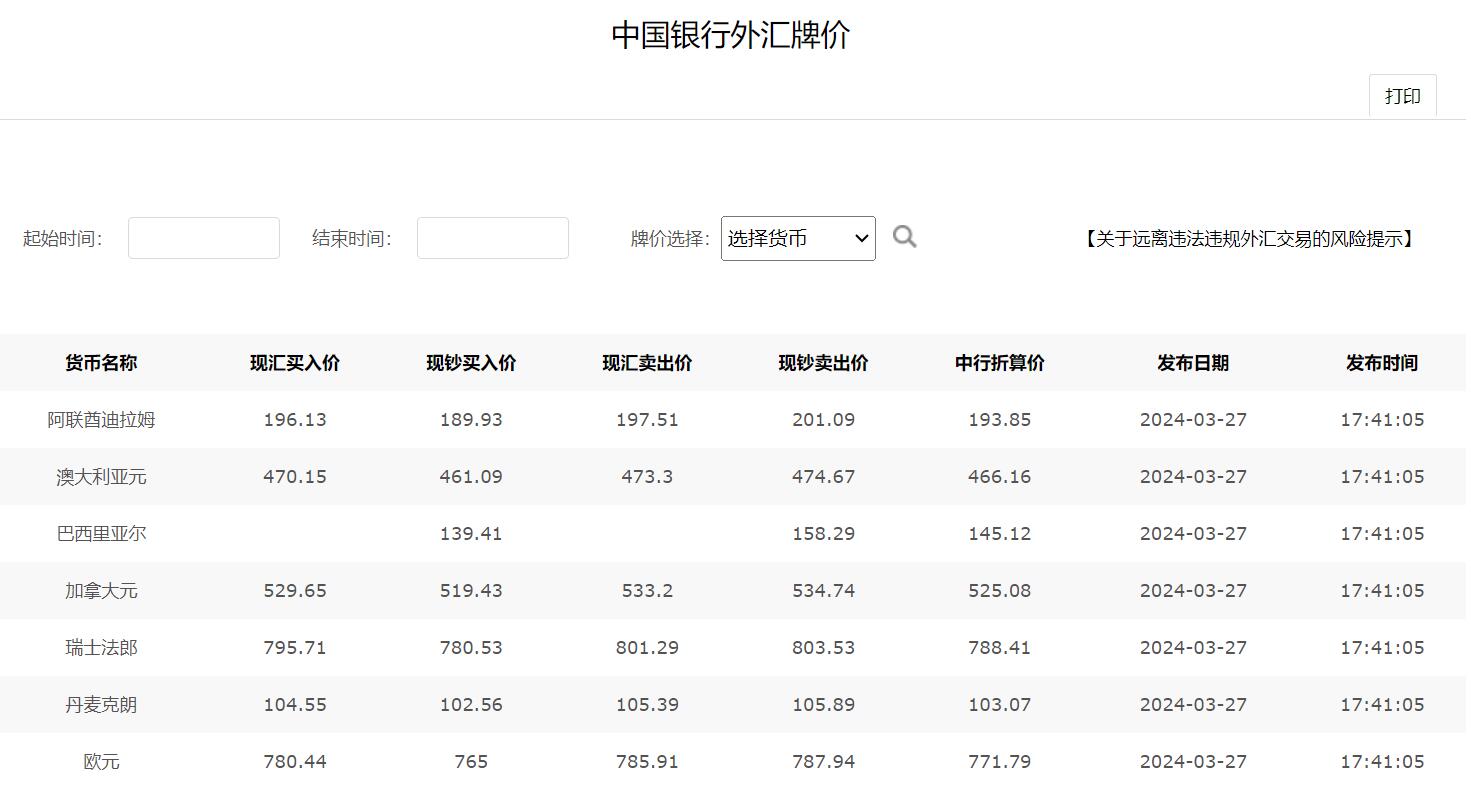
Task: Click the value 765 in the 欧元 row
Action: [471, 762]
